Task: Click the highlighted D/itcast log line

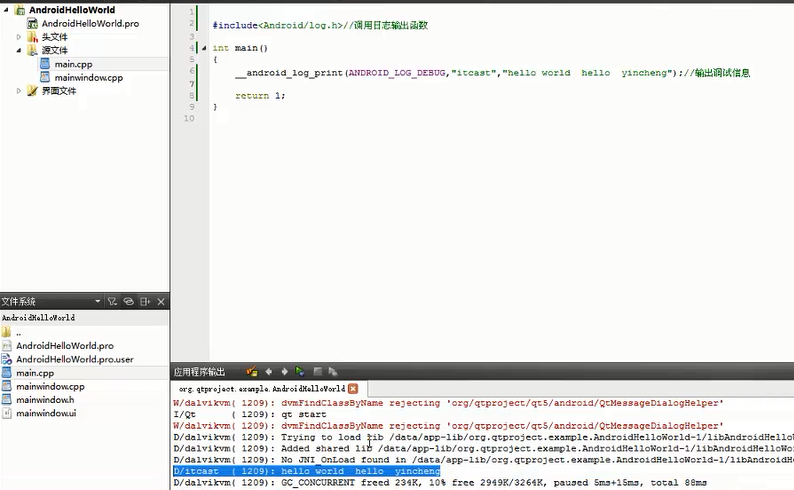Action: (307, 471)
